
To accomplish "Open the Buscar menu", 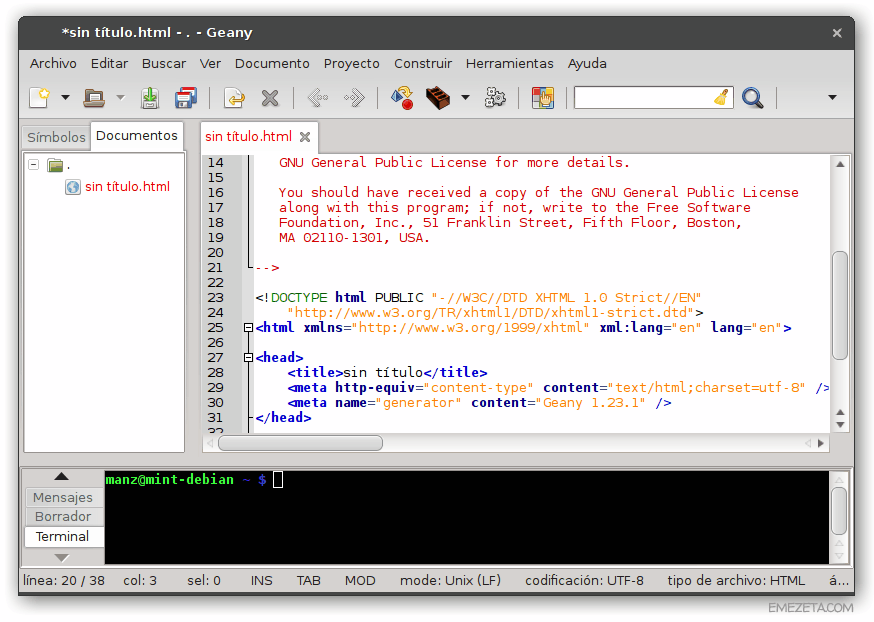I will tap(163, 64).
